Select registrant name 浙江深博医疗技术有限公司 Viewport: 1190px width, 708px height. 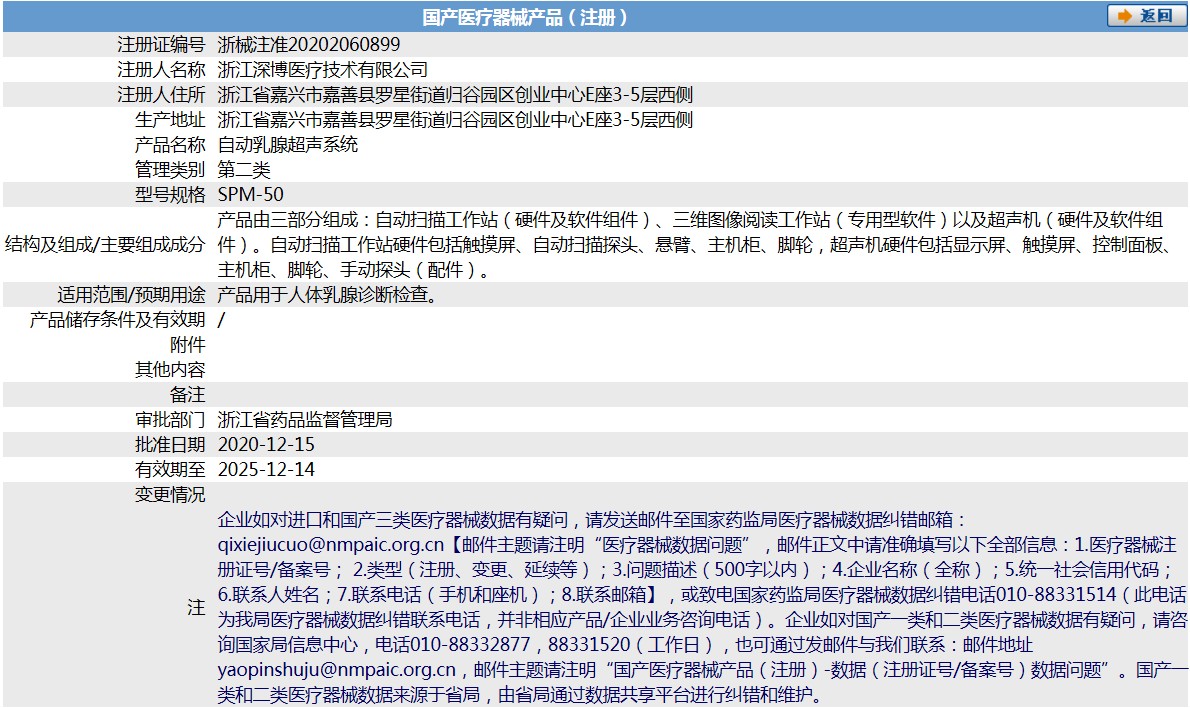(323, 70)
